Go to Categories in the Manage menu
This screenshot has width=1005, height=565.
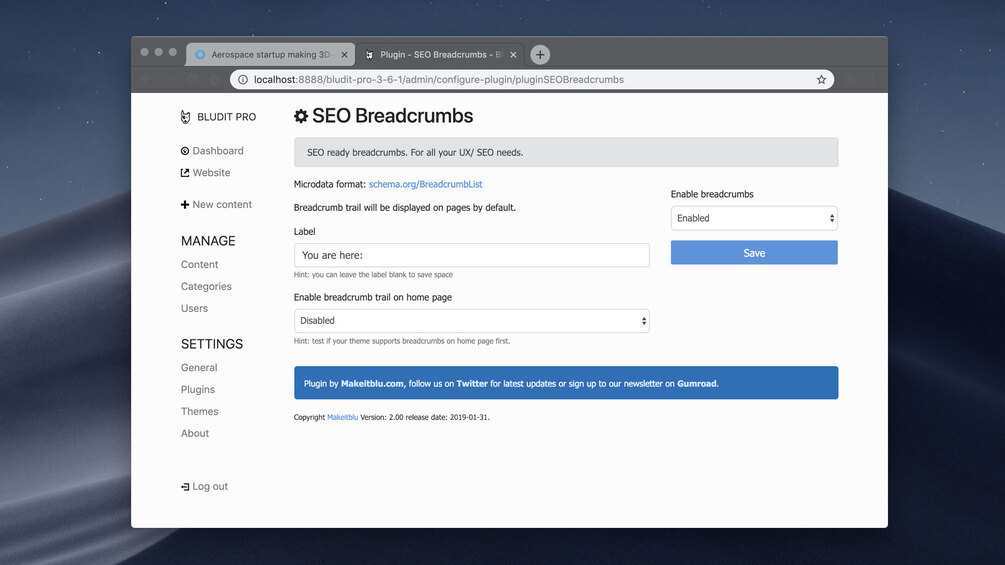206,287
